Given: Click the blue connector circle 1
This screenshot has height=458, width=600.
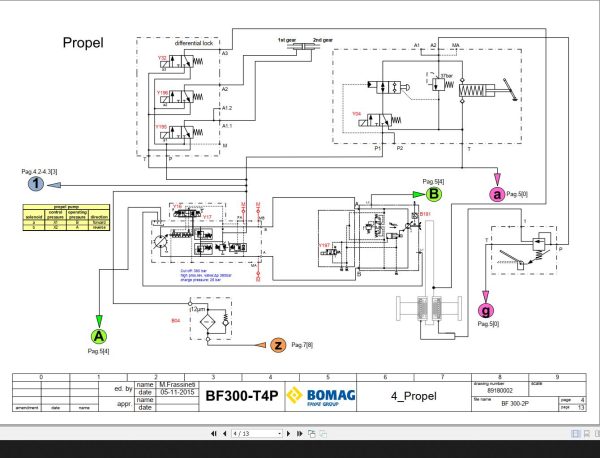Looking at the screenshot, I should click(36, 184).
